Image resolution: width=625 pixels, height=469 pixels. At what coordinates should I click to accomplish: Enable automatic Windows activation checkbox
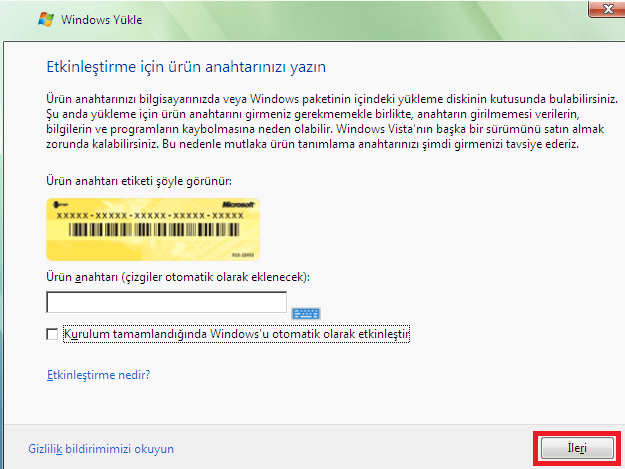point(52,334)
